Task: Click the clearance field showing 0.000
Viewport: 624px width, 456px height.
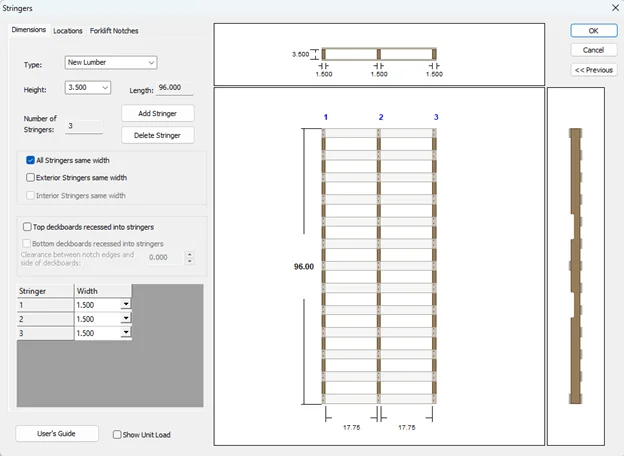Action: [165, 257]
